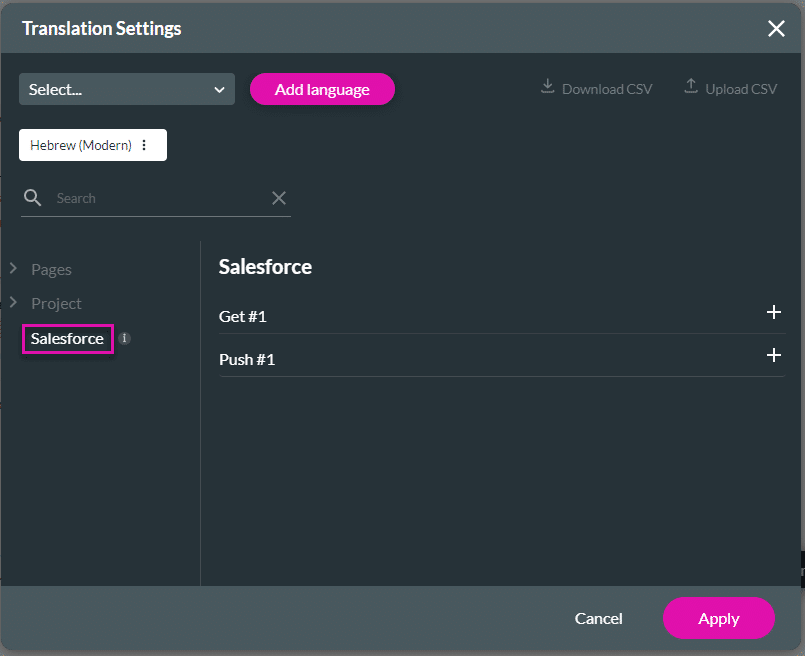Select the Push #1 translation row
The height and width of the screenshot is (656, 805).
click(450, 359)
